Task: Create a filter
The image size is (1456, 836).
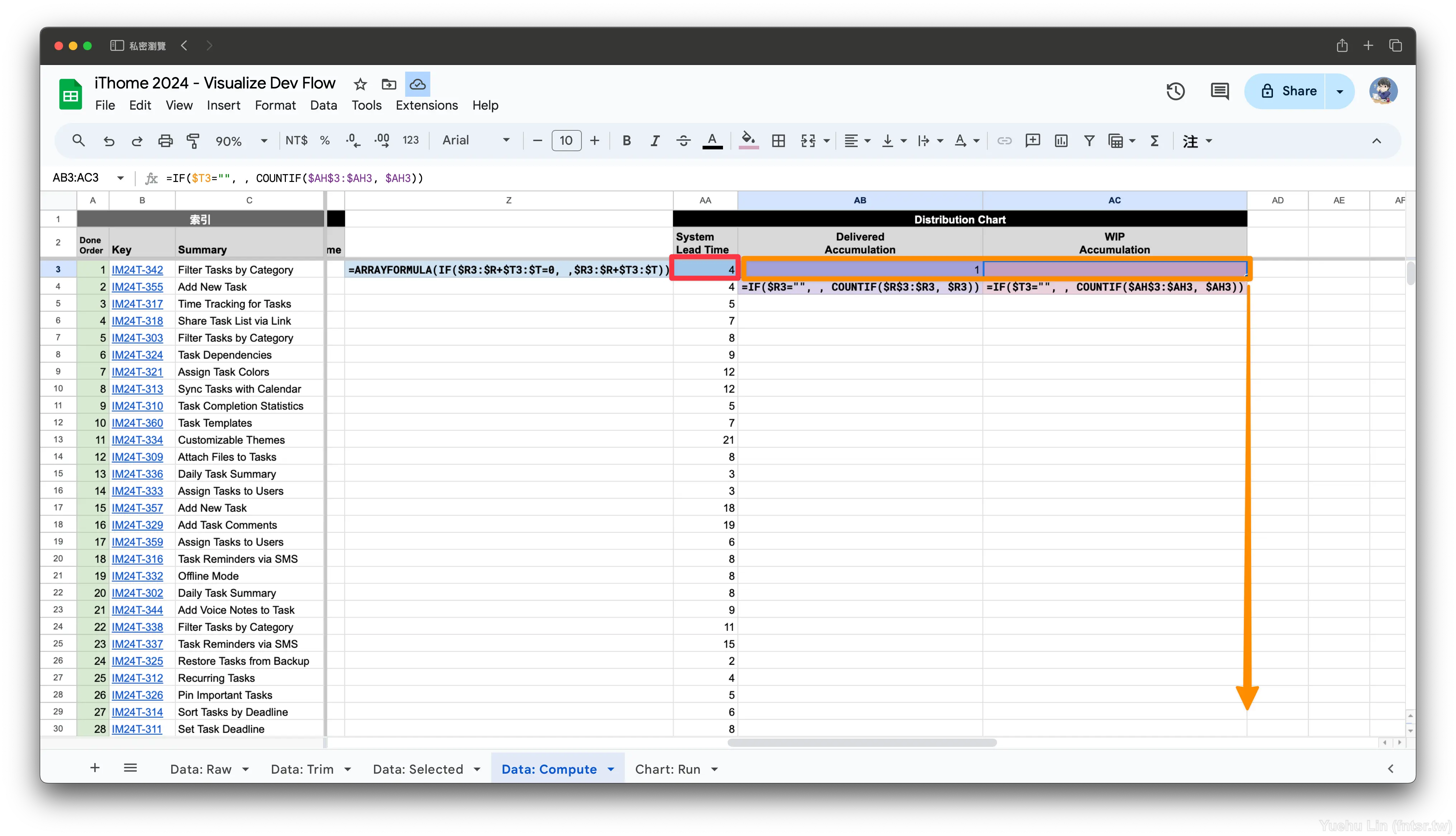Action: pos(1089,141)
